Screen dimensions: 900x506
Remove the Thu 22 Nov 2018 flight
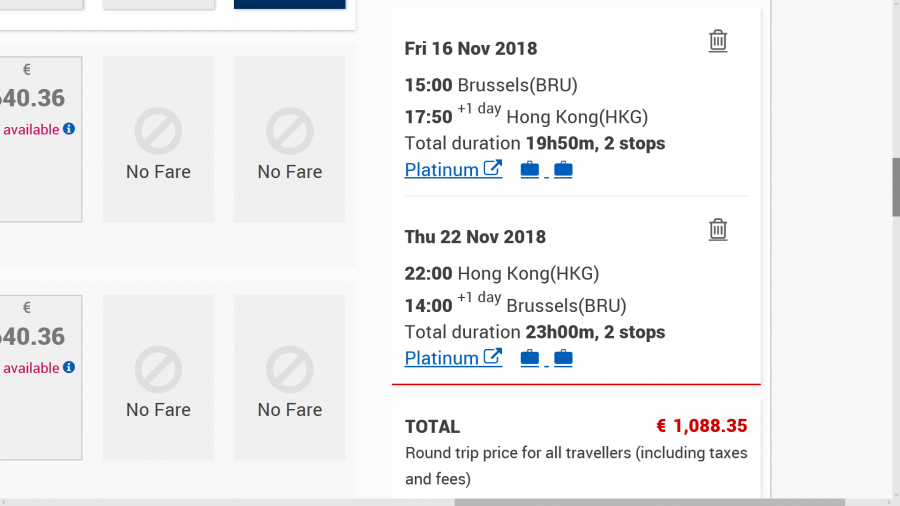click(718, 229)
